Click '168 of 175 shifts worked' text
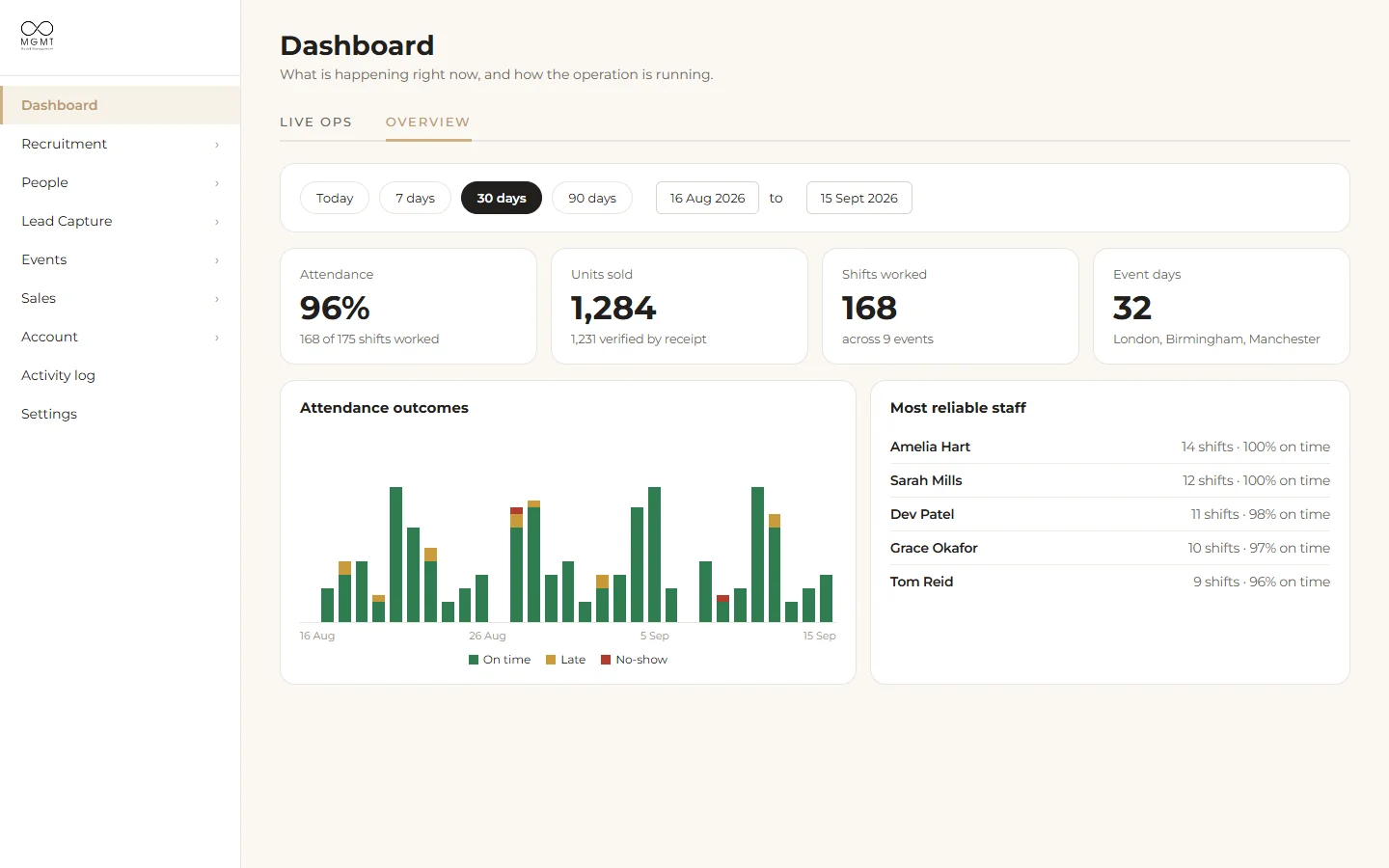The height and width of the screenshot is (868, 1389). coord(369,339)
